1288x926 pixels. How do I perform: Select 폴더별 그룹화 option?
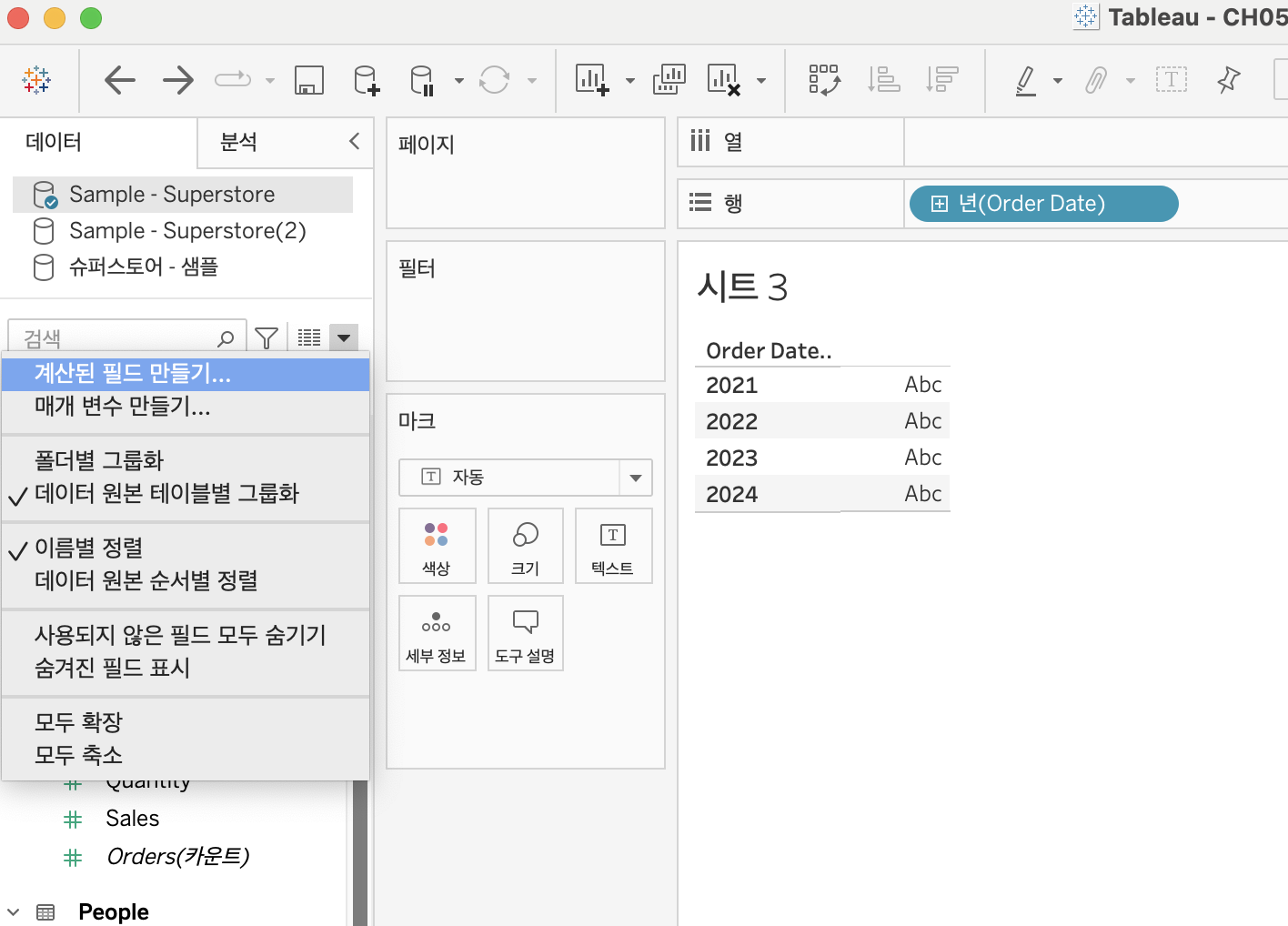tap(186, 460)
